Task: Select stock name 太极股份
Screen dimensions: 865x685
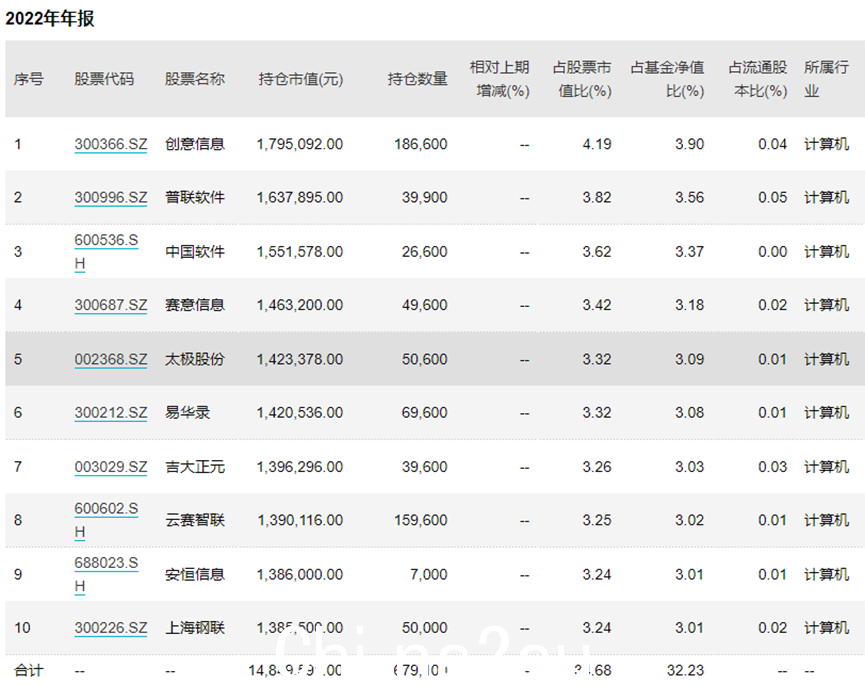Action: coord(195,360)
